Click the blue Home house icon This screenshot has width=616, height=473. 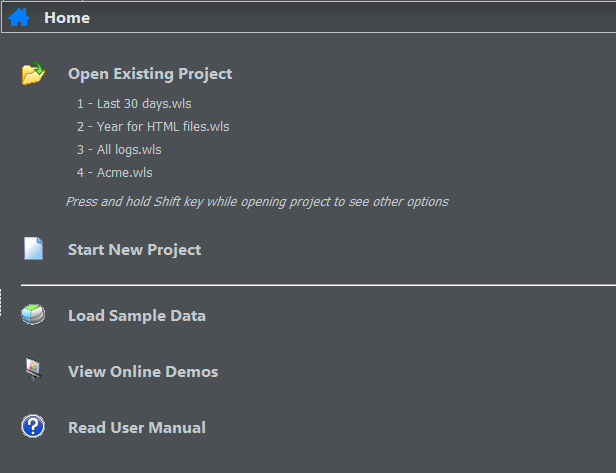[x=19, y=17]
